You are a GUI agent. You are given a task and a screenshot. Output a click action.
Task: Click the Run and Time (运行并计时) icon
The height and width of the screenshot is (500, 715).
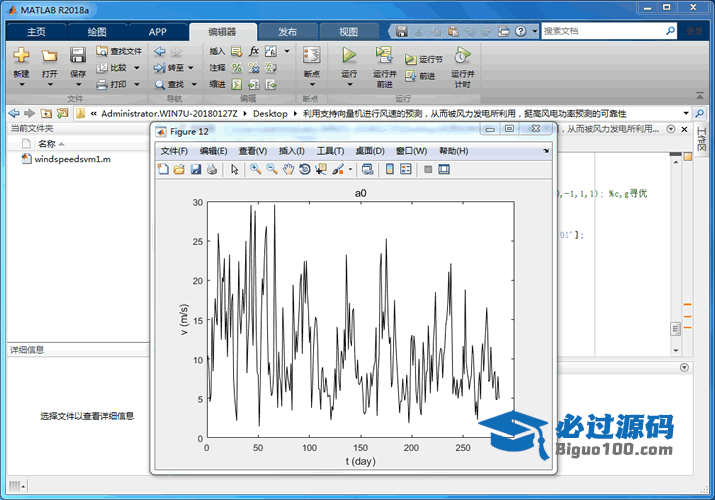point(462,55)
